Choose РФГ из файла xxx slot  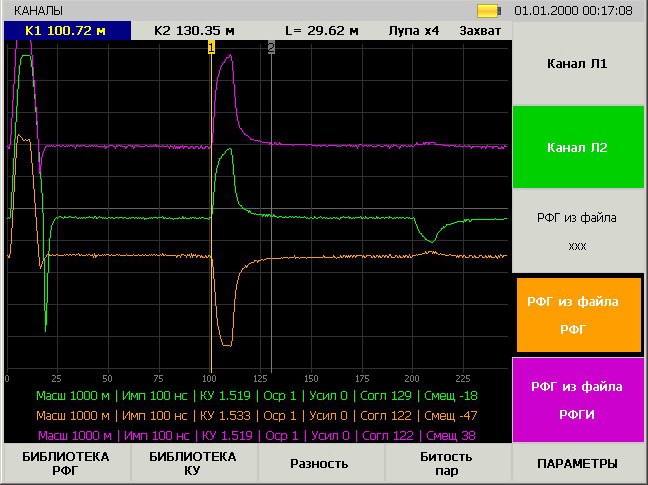coord(578,231)
